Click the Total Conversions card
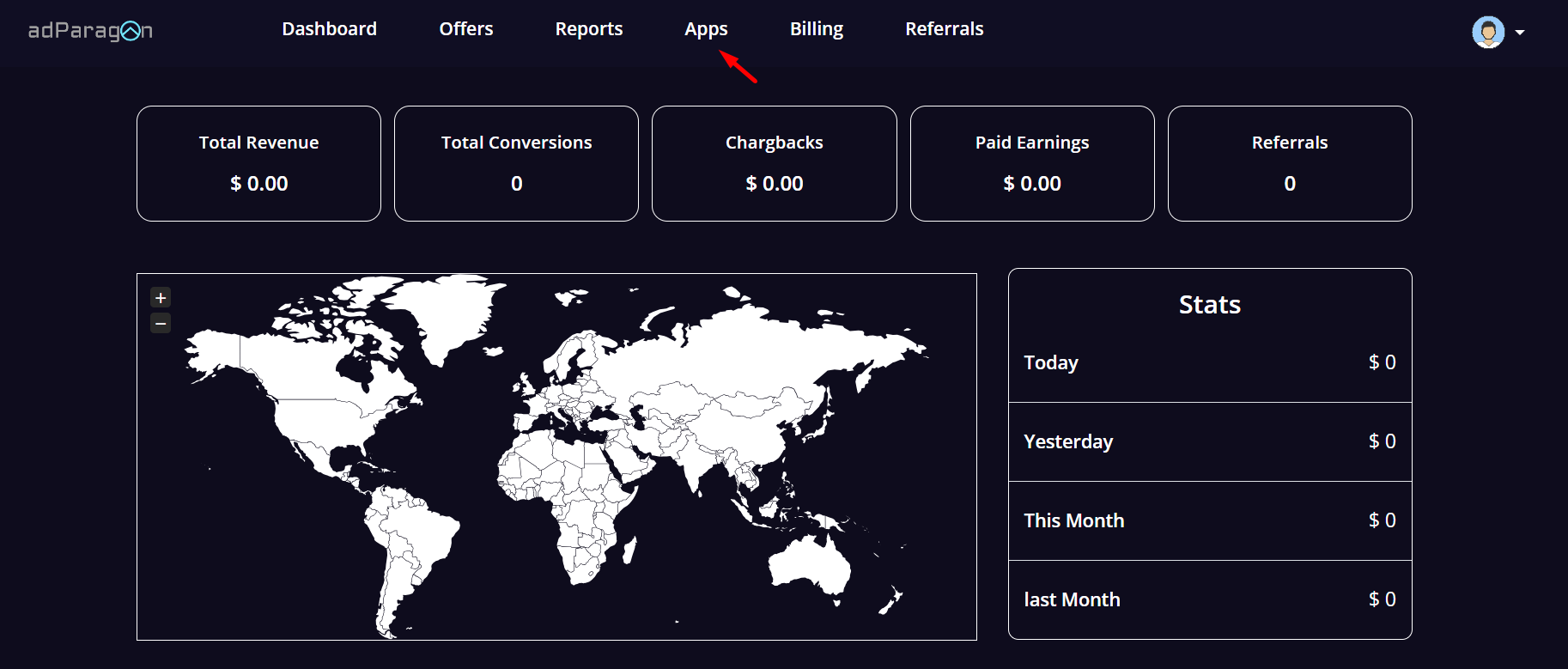1568x669 pixels. (516, 163)
